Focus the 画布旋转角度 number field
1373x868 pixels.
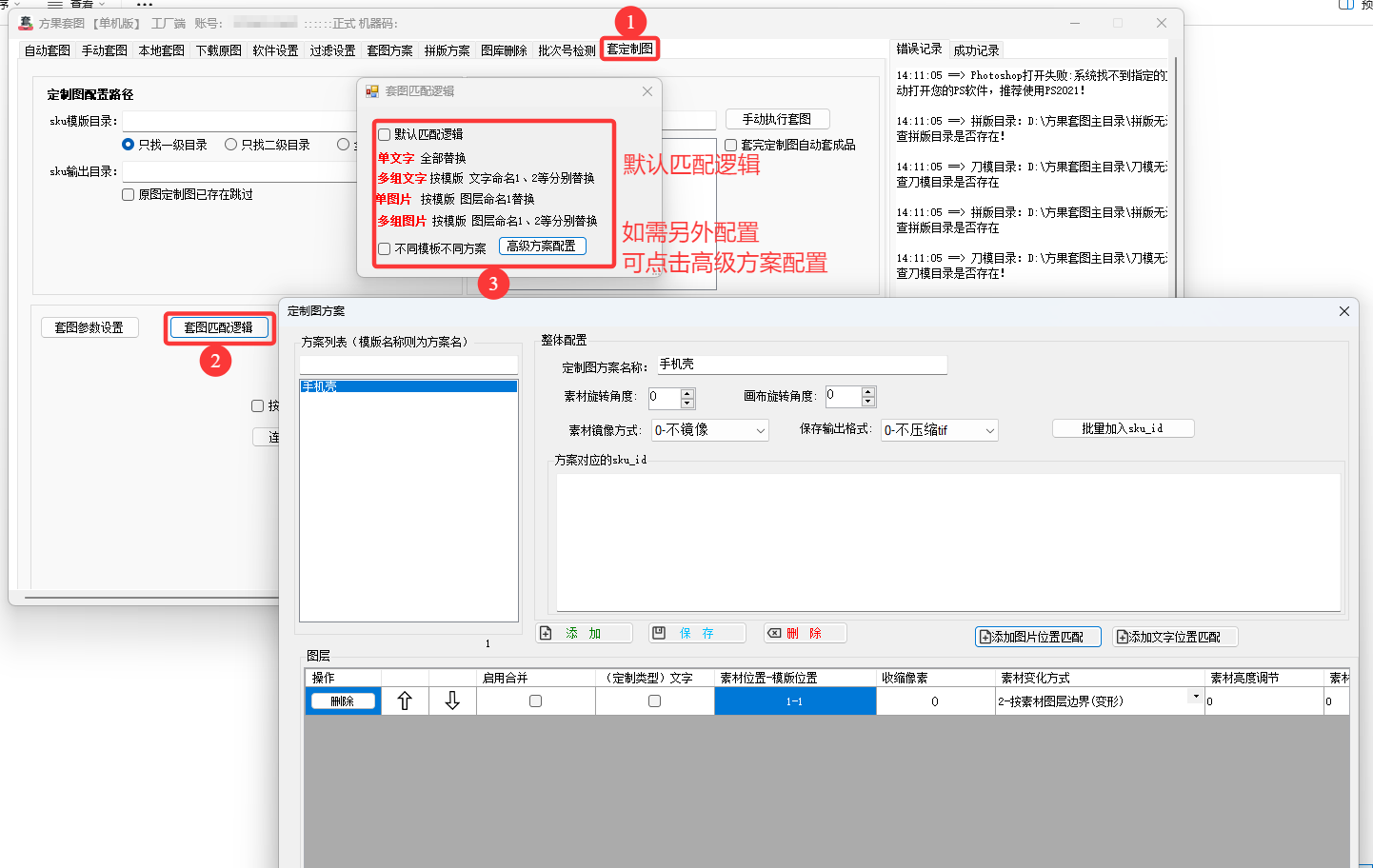[844, 395]
